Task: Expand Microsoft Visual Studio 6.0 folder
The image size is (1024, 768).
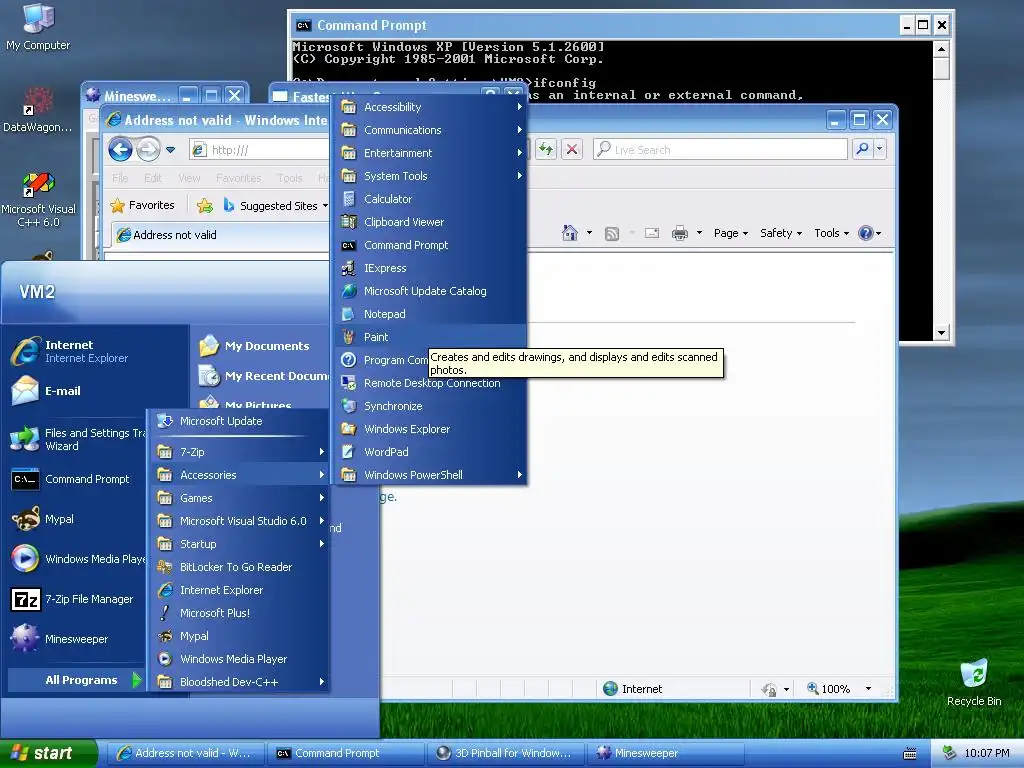Action: pyautogui.click(x=240, y=521)
